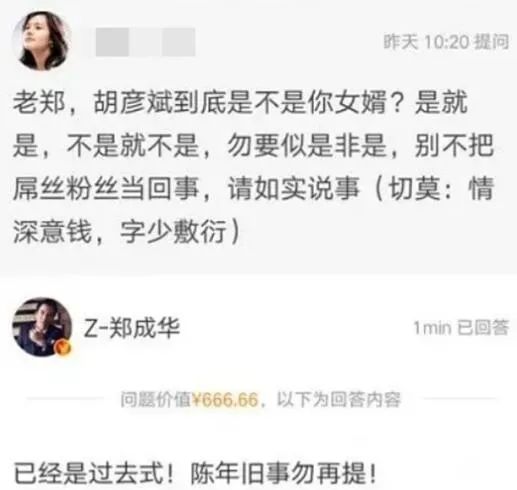The image size is (517, 490).
Task: Click the 1min 已回答 status label
Action: [x=462, y=328]
